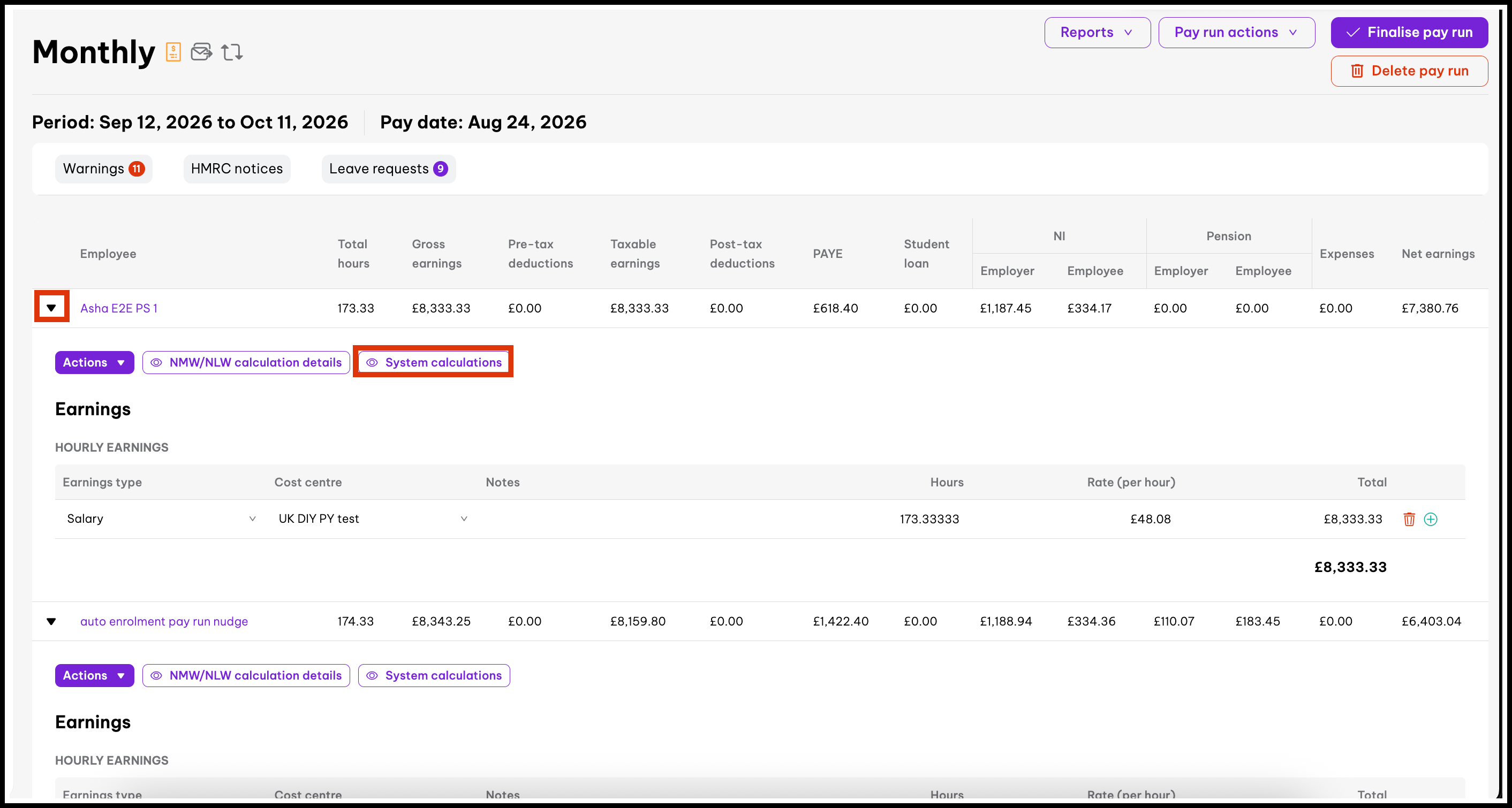This screenshot has height=808, width=1512.
Task: Delete the Salary earnings line via trash icon
Action: [x=1409, y=519]
